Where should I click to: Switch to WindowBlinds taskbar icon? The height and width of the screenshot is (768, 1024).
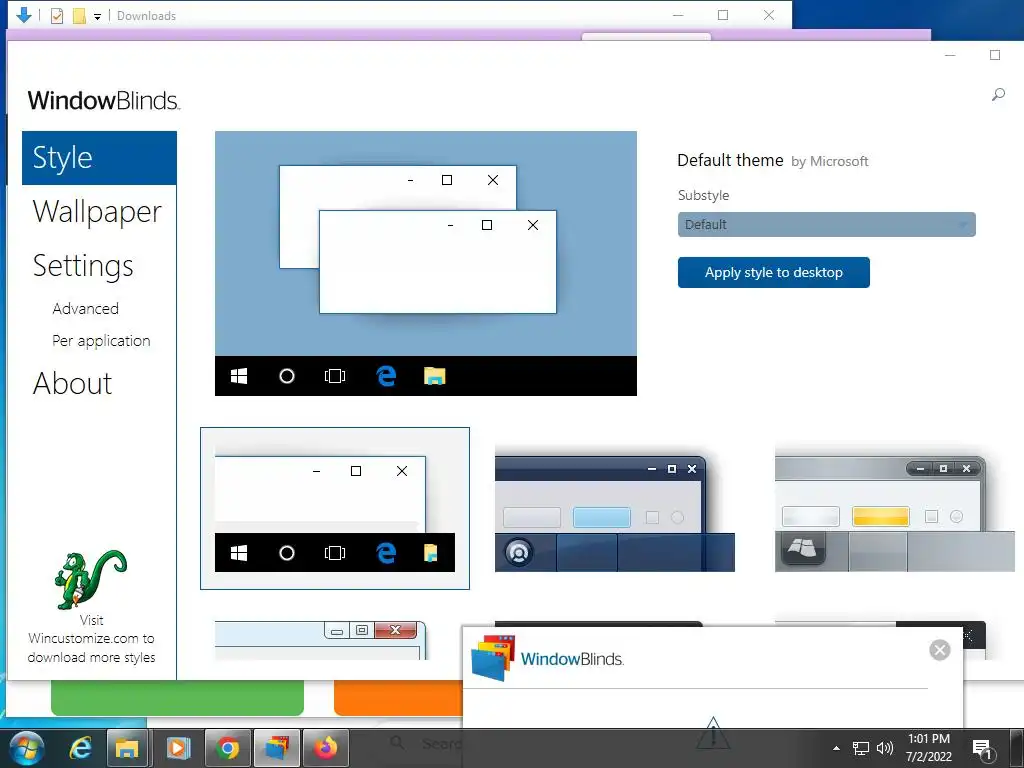pos(277,748)
